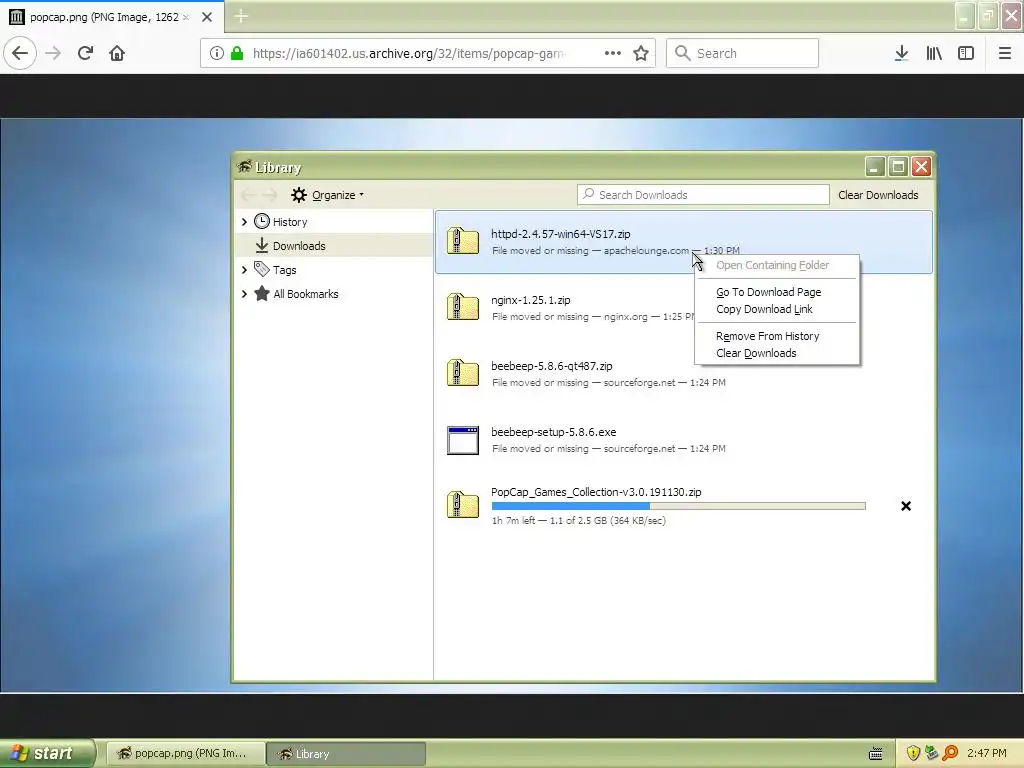Bookmark this page with the star icon
This screenshot has width=1024, height=768.
(x=641, y=53)
